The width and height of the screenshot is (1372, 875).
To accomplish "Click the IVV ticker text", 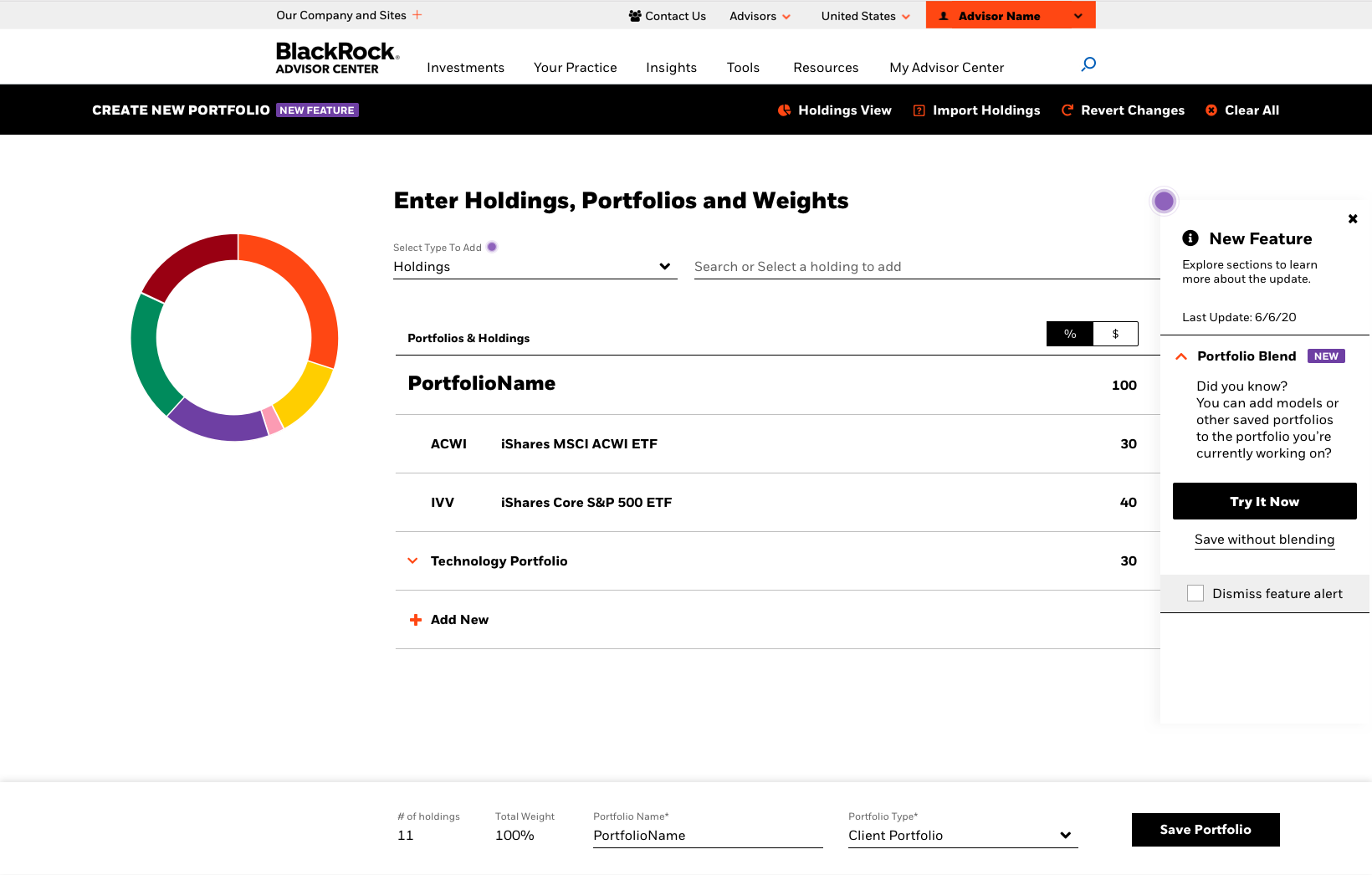I will (x=443, y=503).
